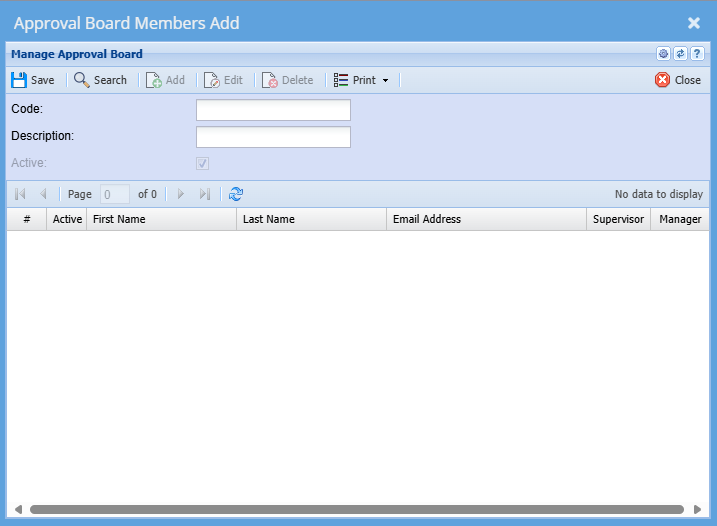
Task: Click the settings gear icon in panel header
Action: click(663, 54)
